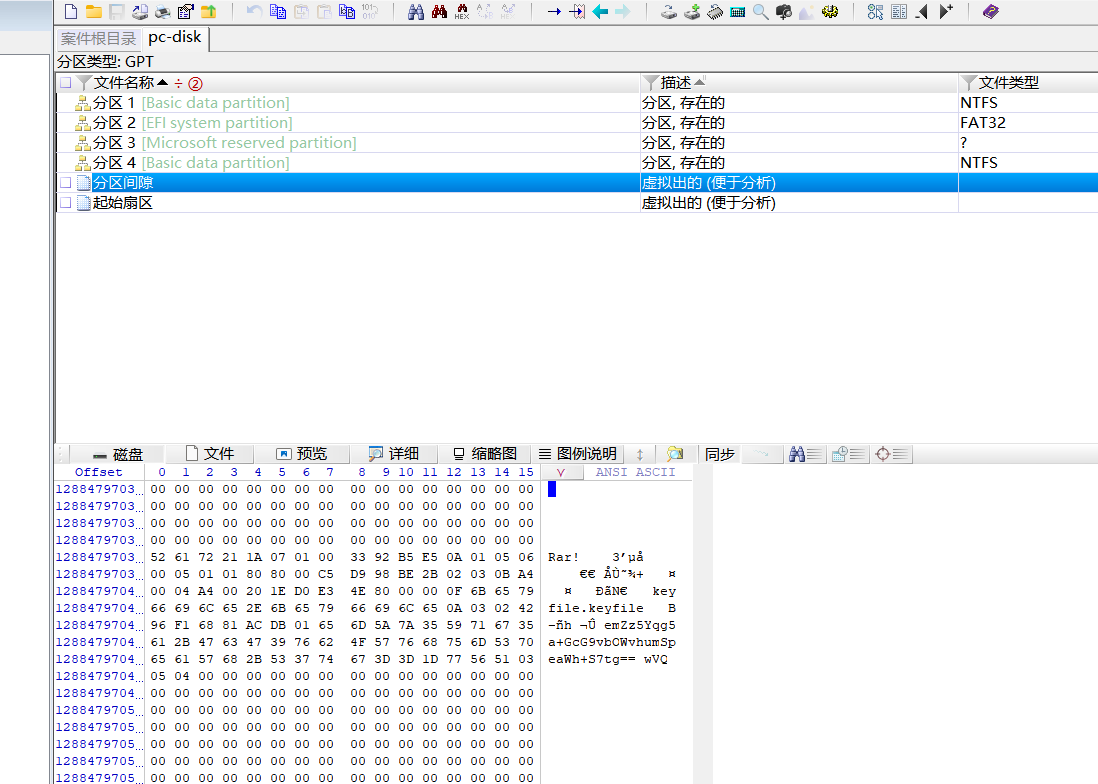Open the filter funnel on 文件名称 column
Viewport: 1098px width, 784px height.
point(84,83)
